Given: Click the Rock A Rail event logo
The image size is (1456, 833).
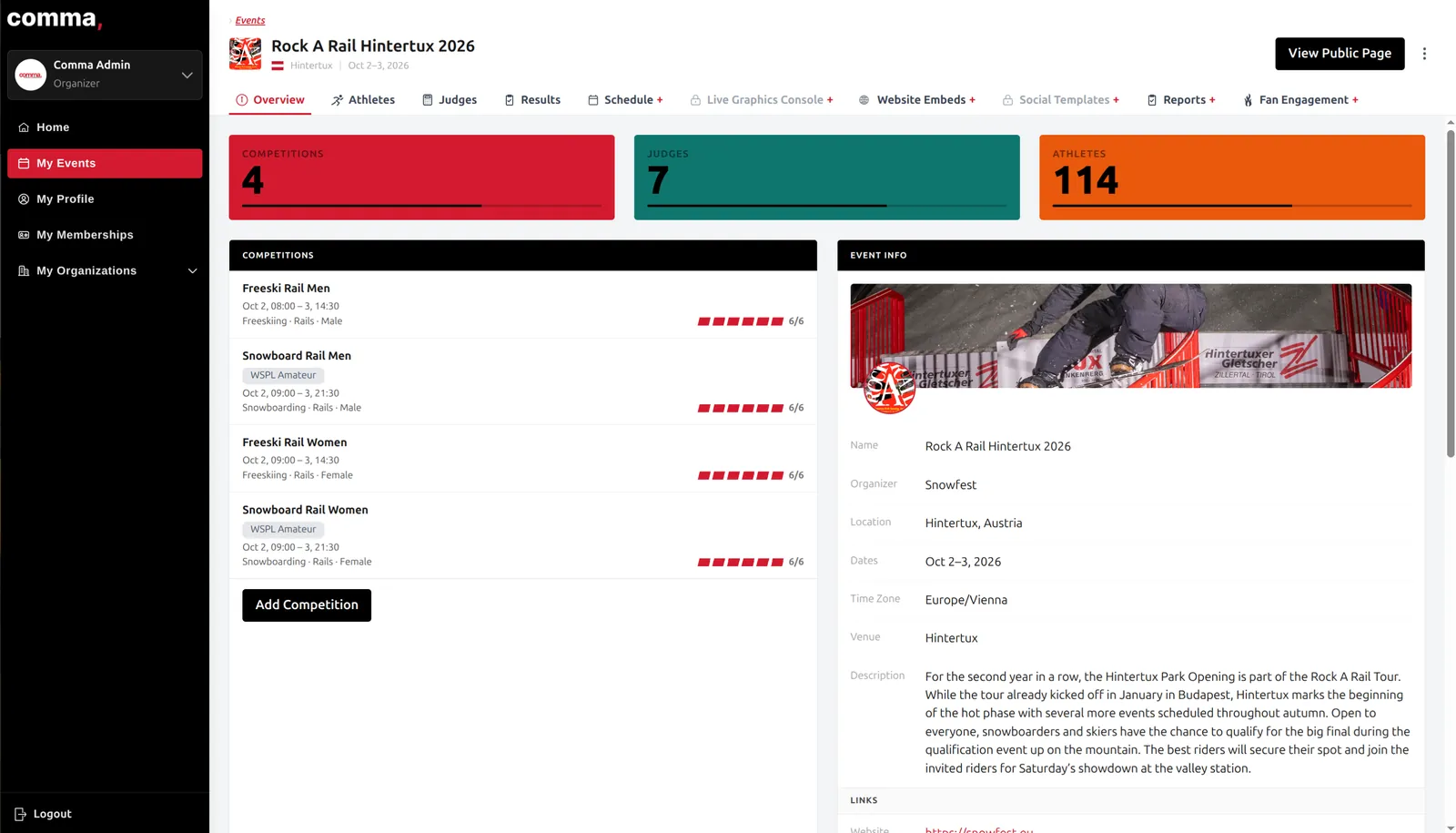Looking at the screenshot, I should [245, 54].
